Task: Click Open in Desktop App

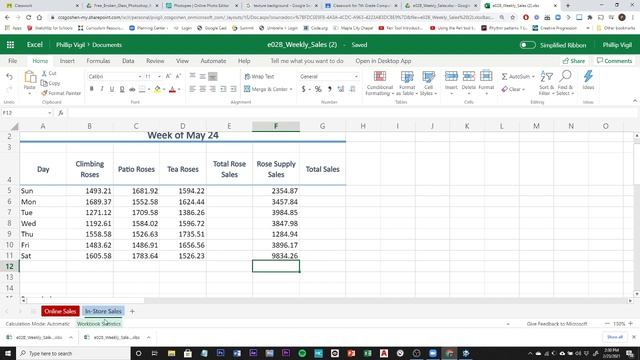Action: tap(383, 61)
